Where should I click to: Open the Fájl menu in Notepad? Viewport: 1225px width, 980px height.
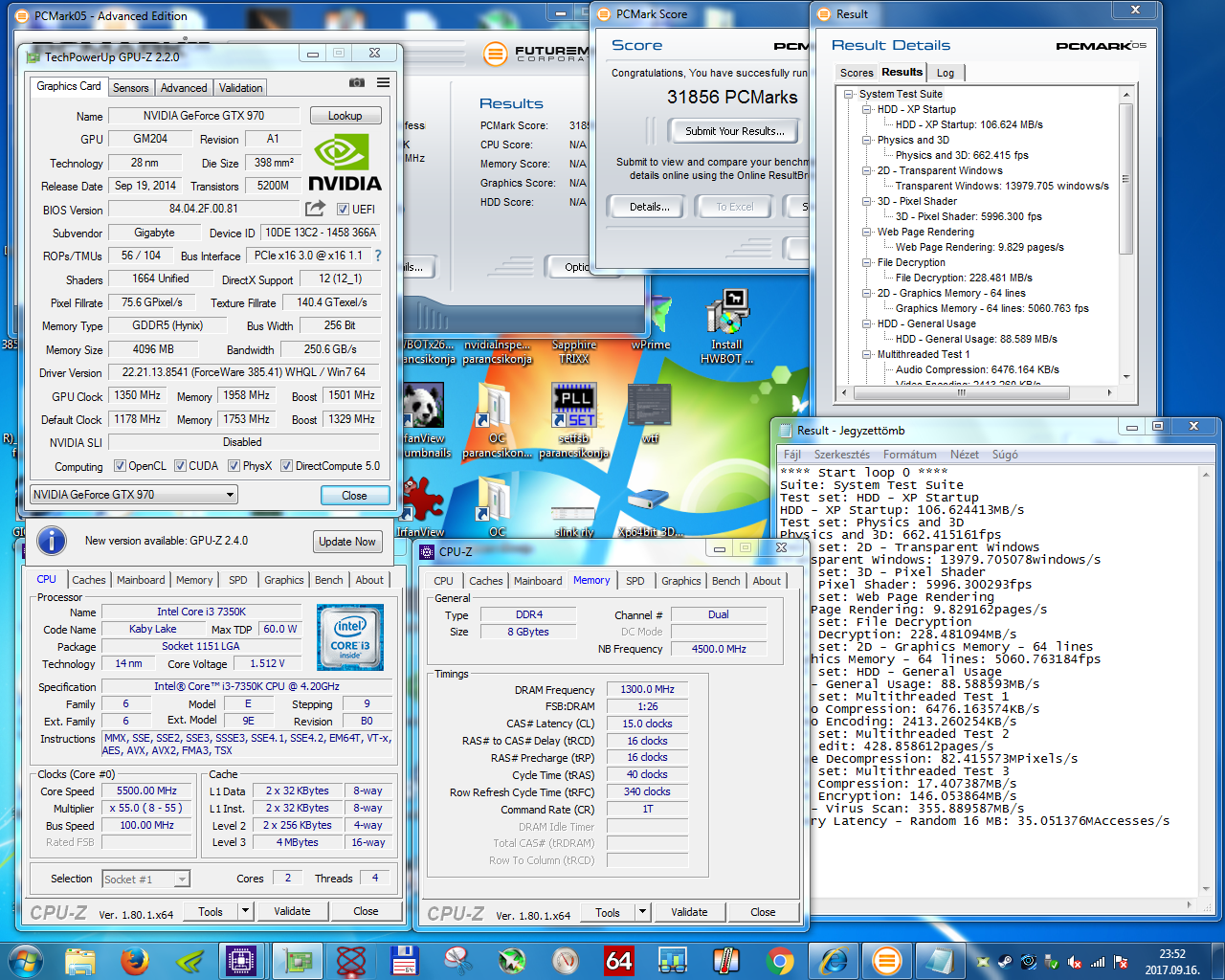click(792, 455)
